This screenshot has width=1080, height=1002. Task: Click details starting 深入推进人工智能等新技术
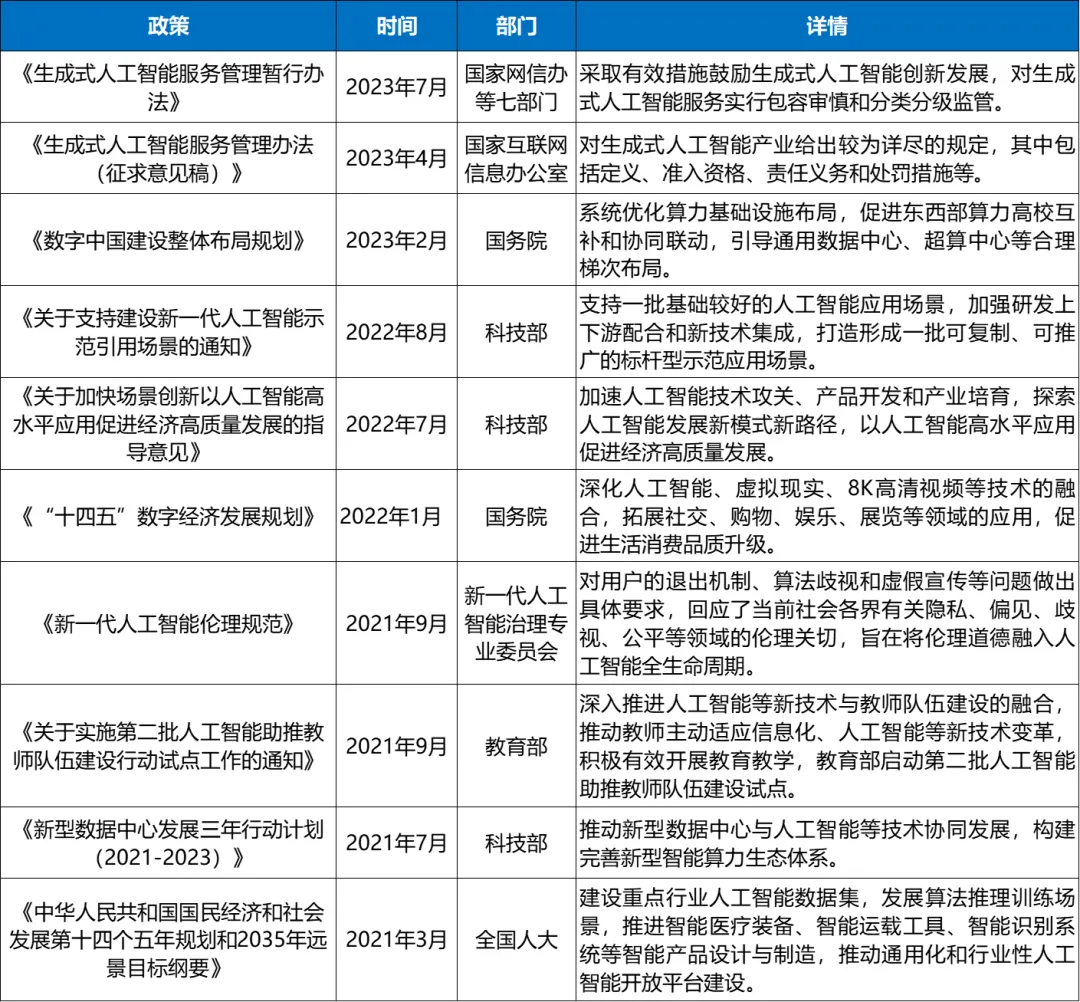click(827, 746)
